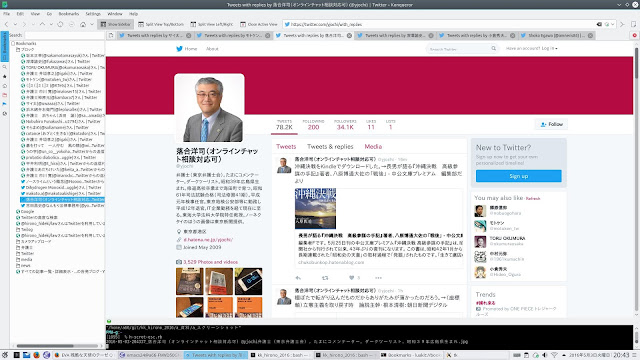Open the 3,529 Photos and videos link
This screenshot has height=360, width=640.
pyautogui.click(x=210, y=262)
